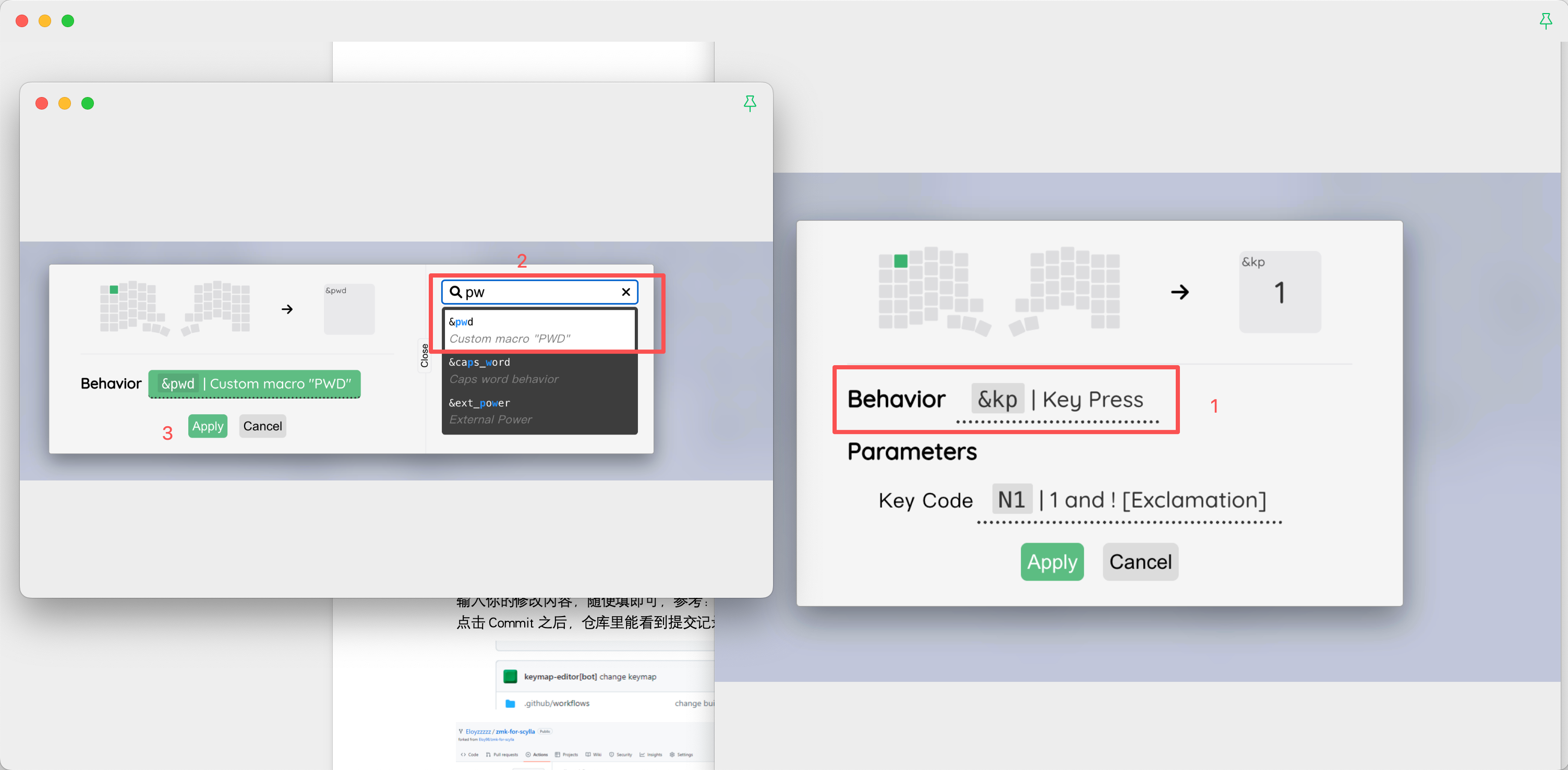Open the Behavior &pwd Custom macro selector
This screenshot has height=770, width=1568.
(255, 384)
